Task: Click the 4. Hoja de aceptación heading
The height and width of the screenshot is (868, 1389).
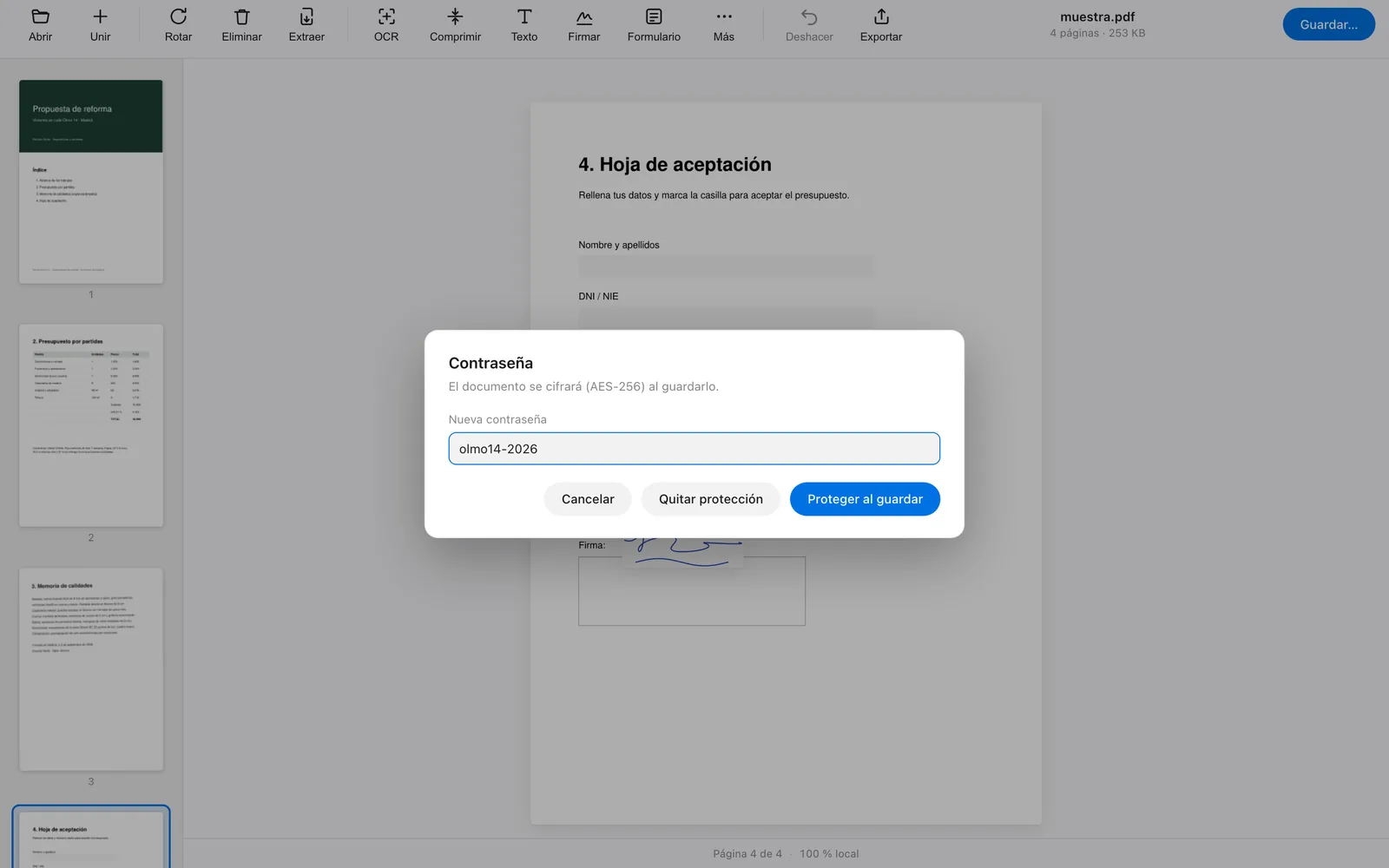Action: click(x=675, y=165)
